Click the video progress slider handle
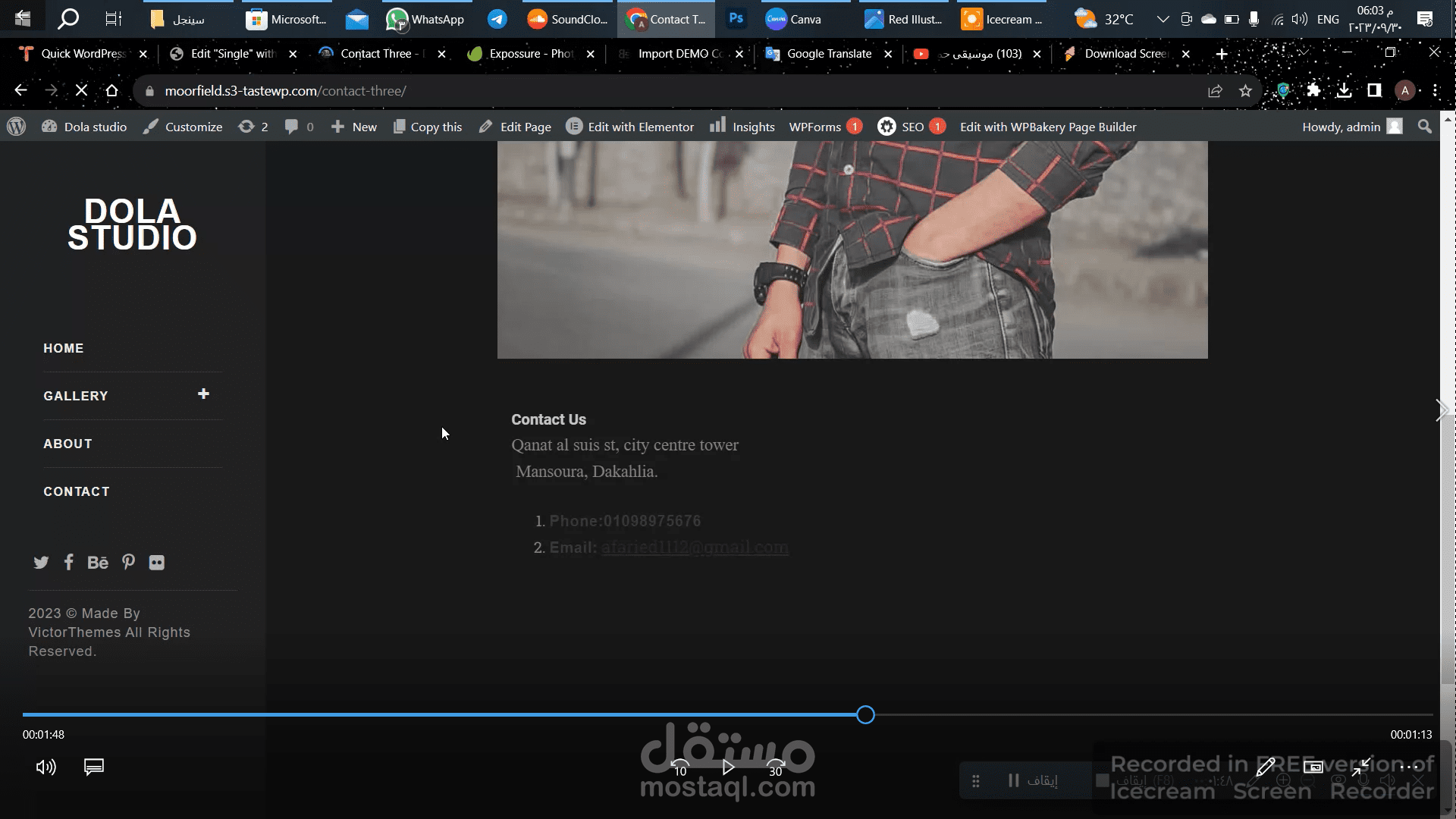This screenshot has width=1456, height=819. [865, 715]
